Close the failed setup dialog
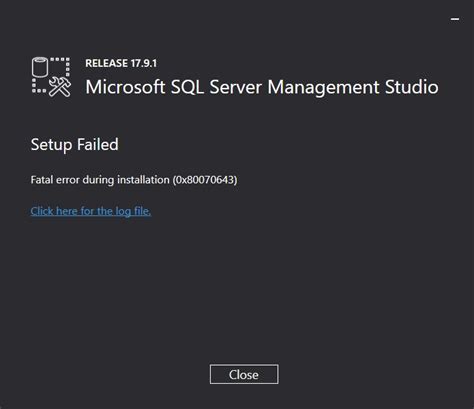The height and width of the screenshot is (409, 474). point(244,374)
